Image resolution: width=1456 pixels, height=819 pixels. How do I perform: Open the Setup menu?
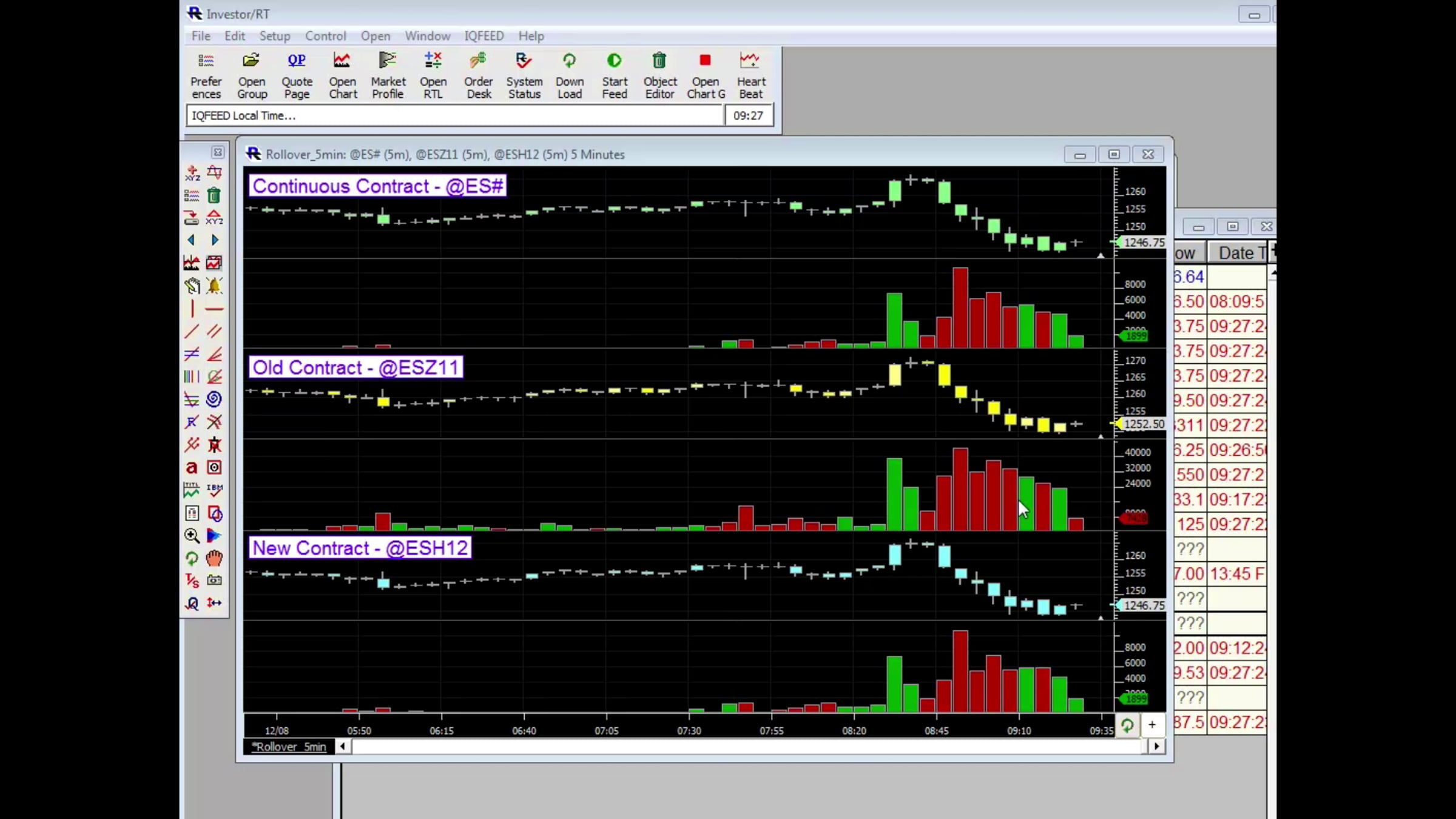coord(274,36)
